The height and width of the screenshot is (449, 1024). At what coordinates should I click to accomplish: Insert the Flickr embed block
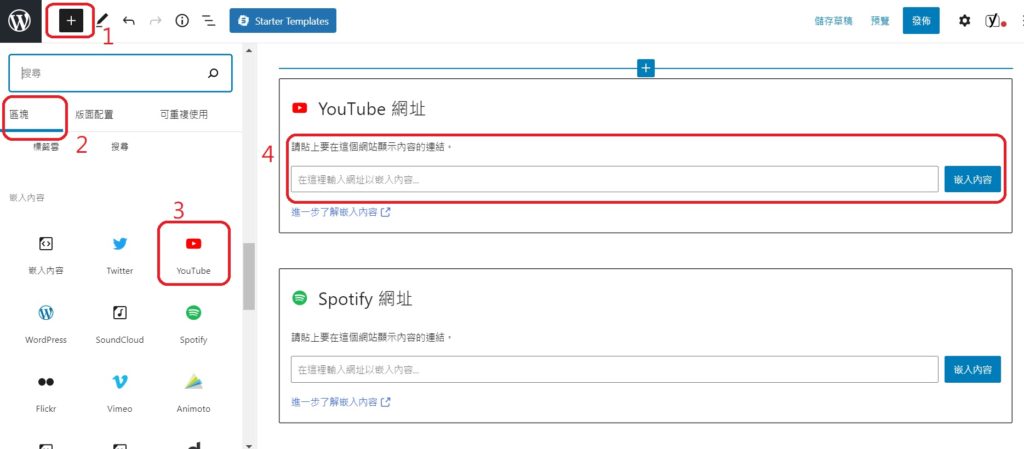point(46,394)
